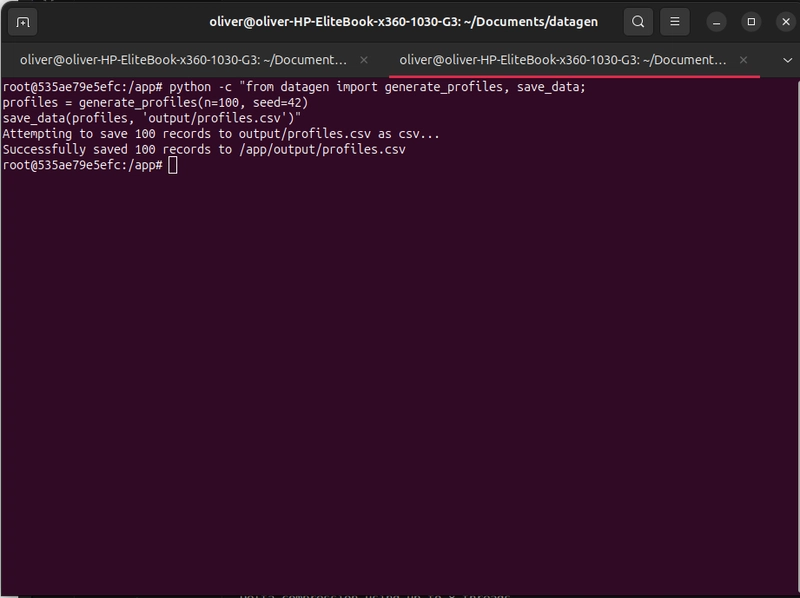Viewport: 800px width, 598px height.
Task: Close the active second terminal tab
Action: [x=744, y=60]
